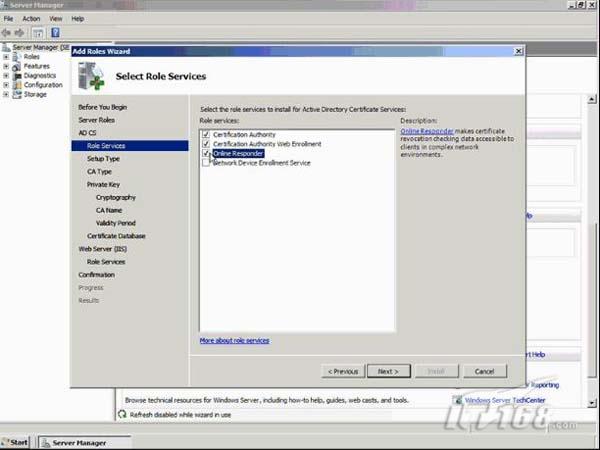Screen dimensions: 600x450
Task: Click the Storage node icon in tree
Action: pyautogui.click(x=17, y=95)
